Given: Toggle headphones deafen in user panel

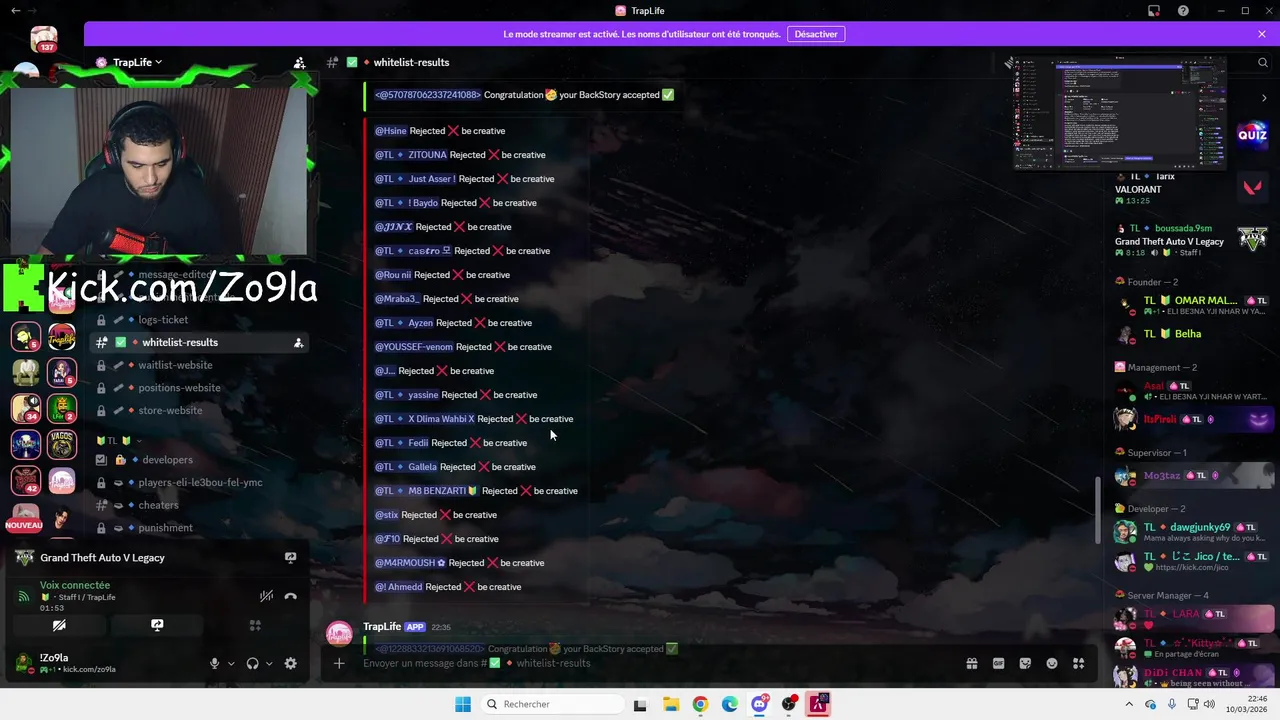Looking at the screenshot, I should point(252,663).
